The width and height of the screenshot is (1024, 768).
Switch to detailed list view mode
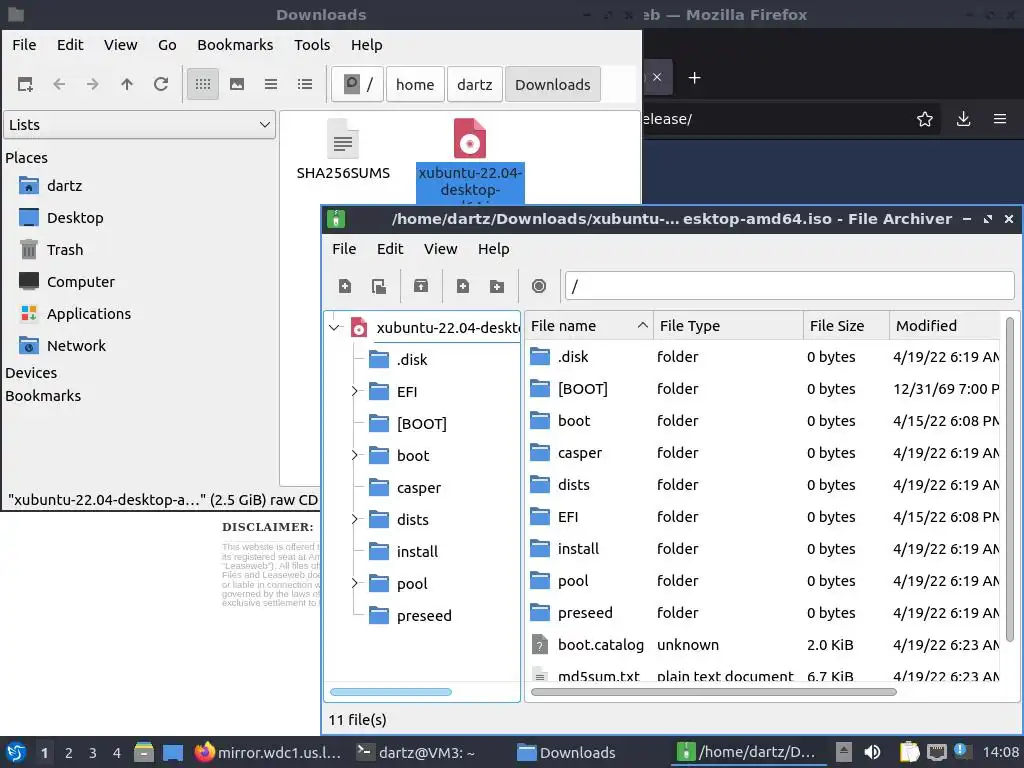click(x=304, y=84)
